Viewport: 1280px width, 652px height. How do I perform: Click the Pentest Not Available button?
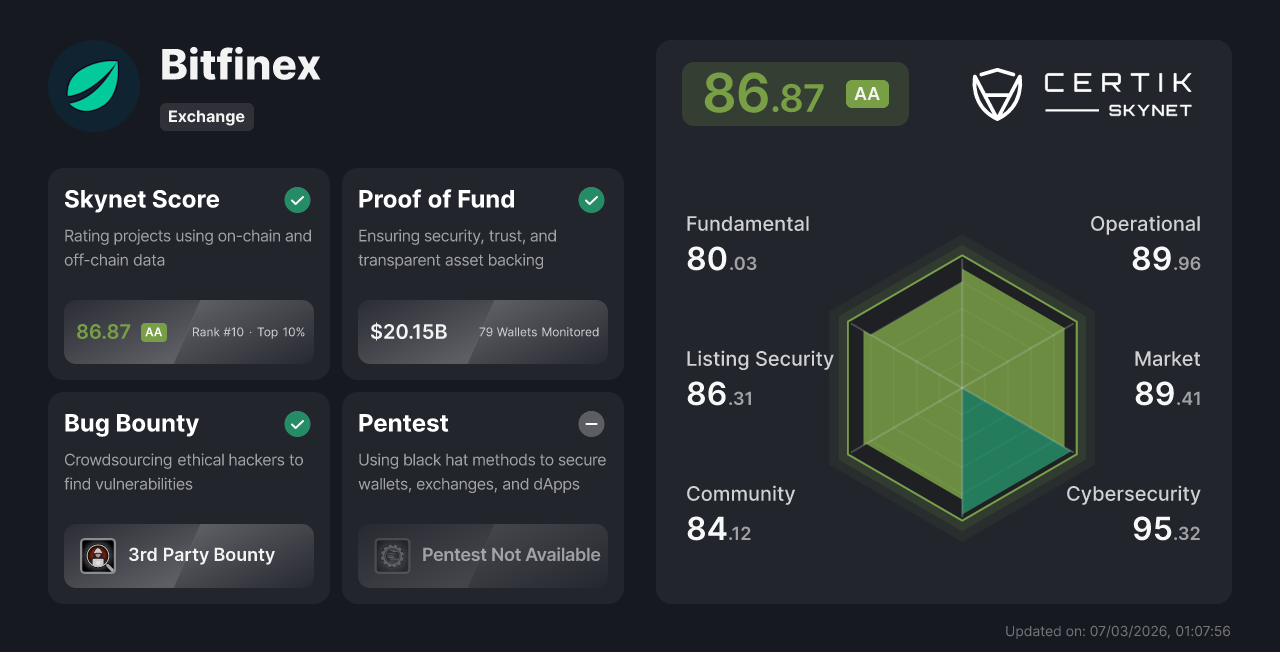[483, 556]
